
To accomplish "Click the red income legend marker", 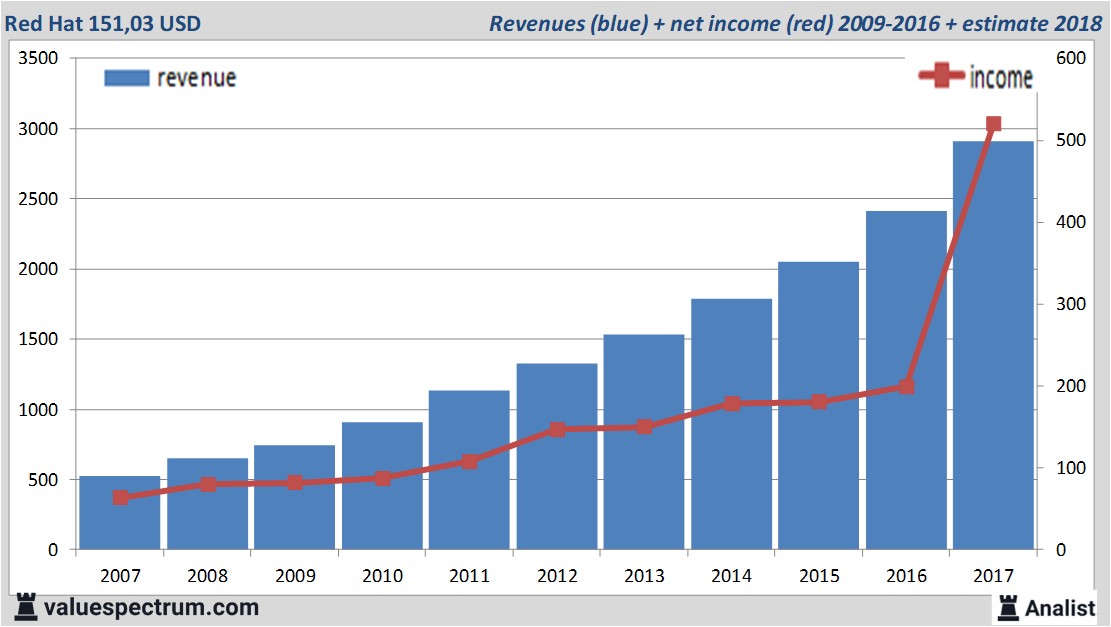I will click(941, 77).
